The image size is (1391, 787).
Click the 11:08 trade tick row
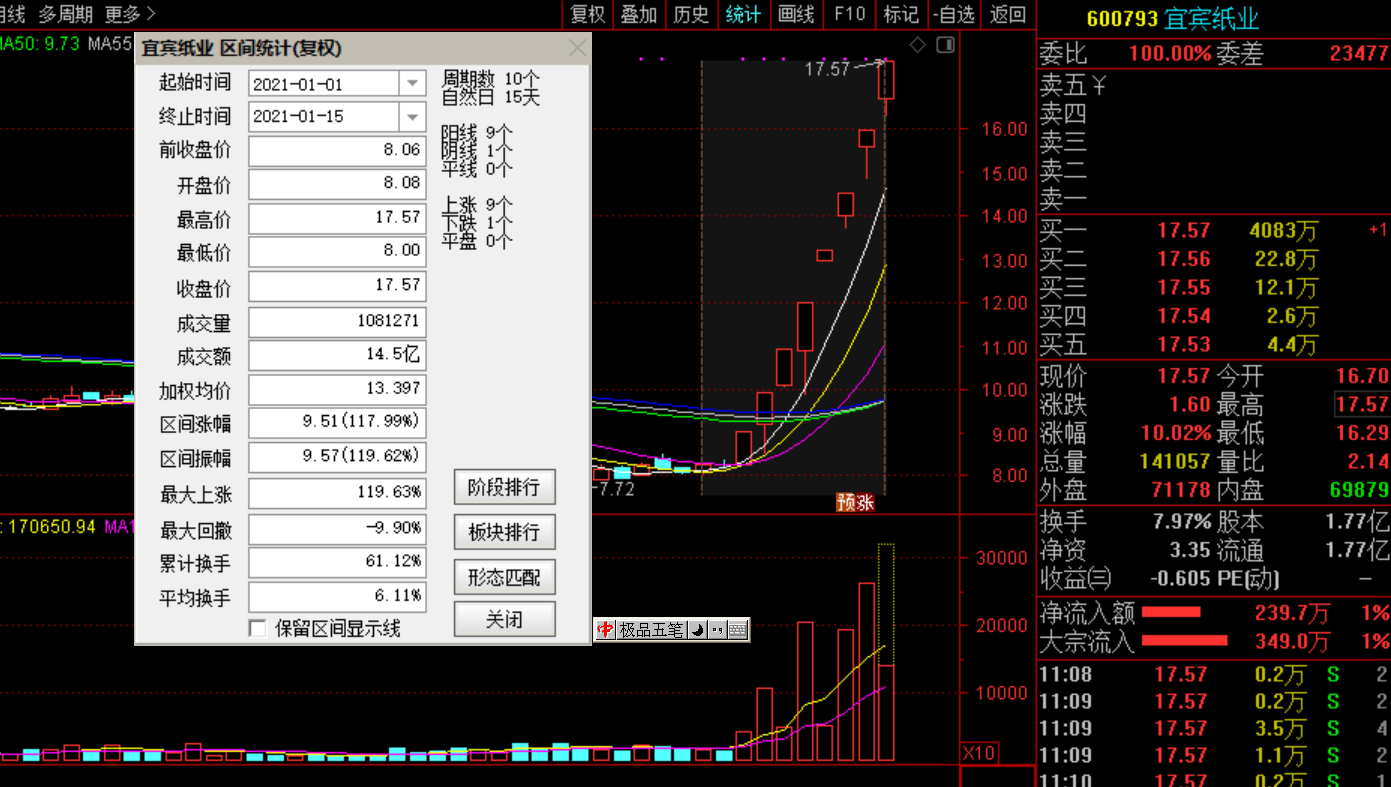(x=1214, y=675)
